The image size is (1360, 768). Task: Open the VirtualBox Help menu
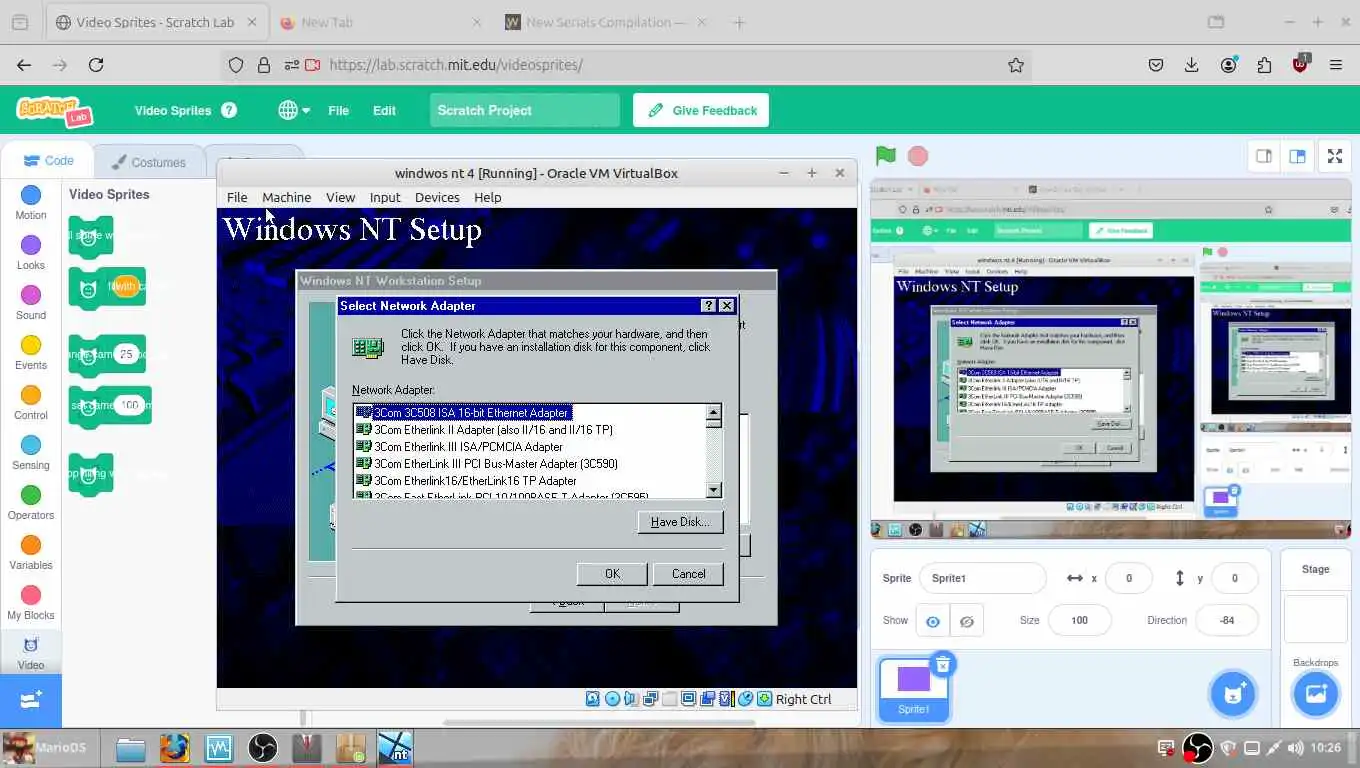(x=488, y=197)
